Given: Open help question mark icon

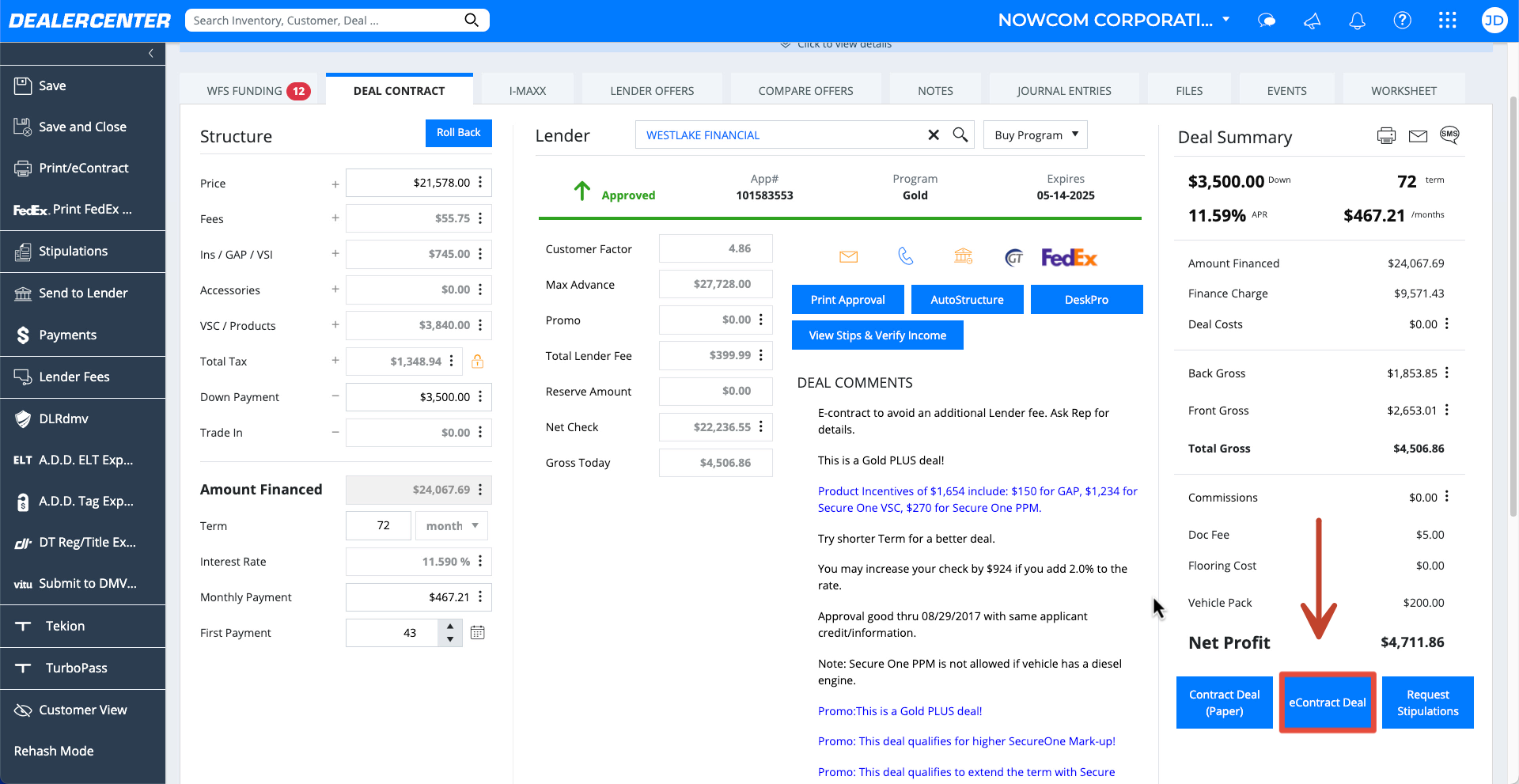Looking at the screenshot, I should pos(1402,21).
